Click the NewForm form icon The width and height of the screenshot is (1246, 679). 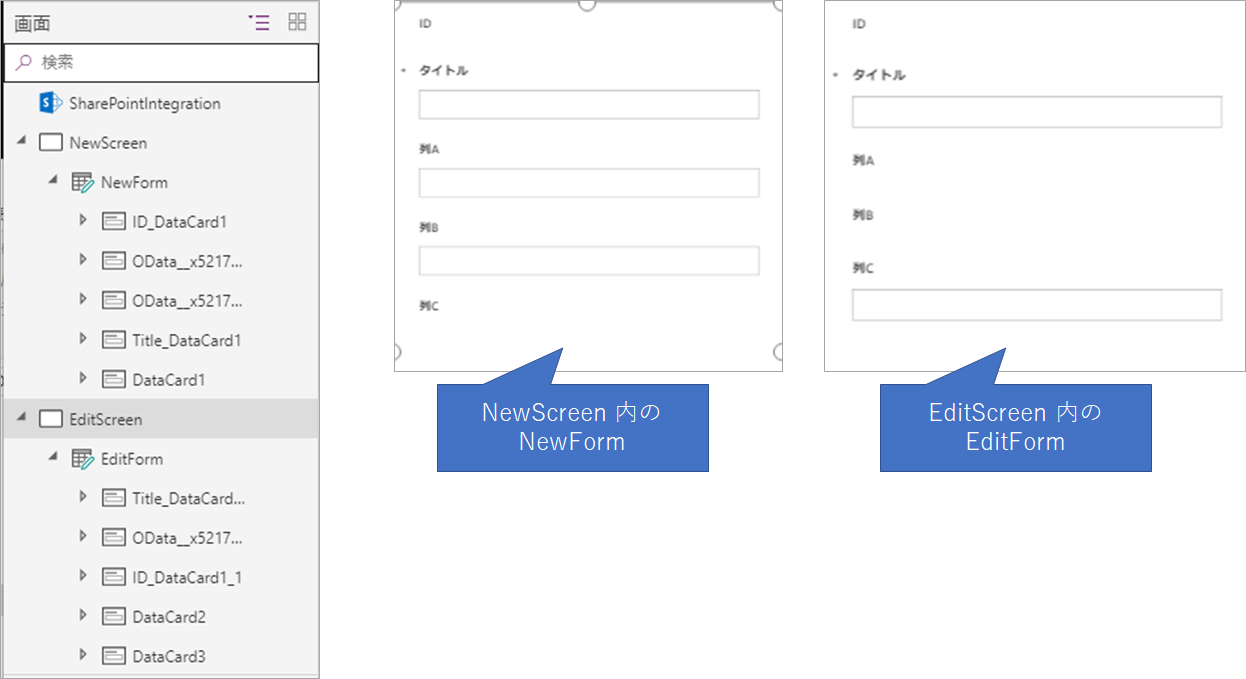(82, 182)
